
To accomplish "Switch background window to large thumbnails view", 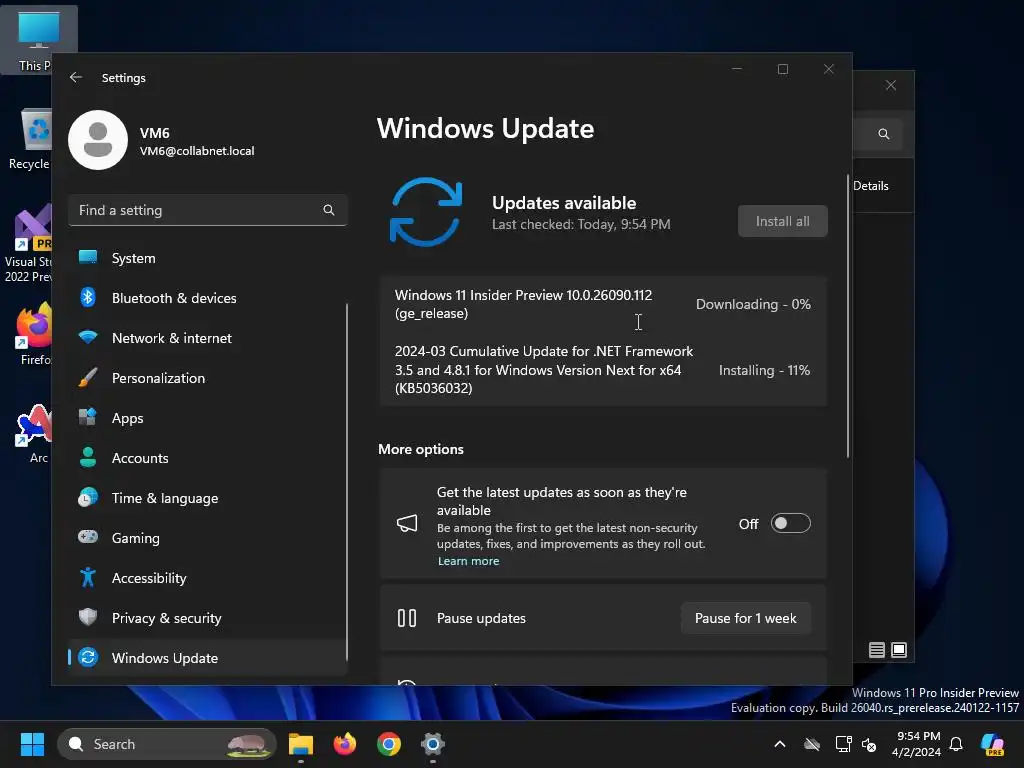I will click(899, 650).
